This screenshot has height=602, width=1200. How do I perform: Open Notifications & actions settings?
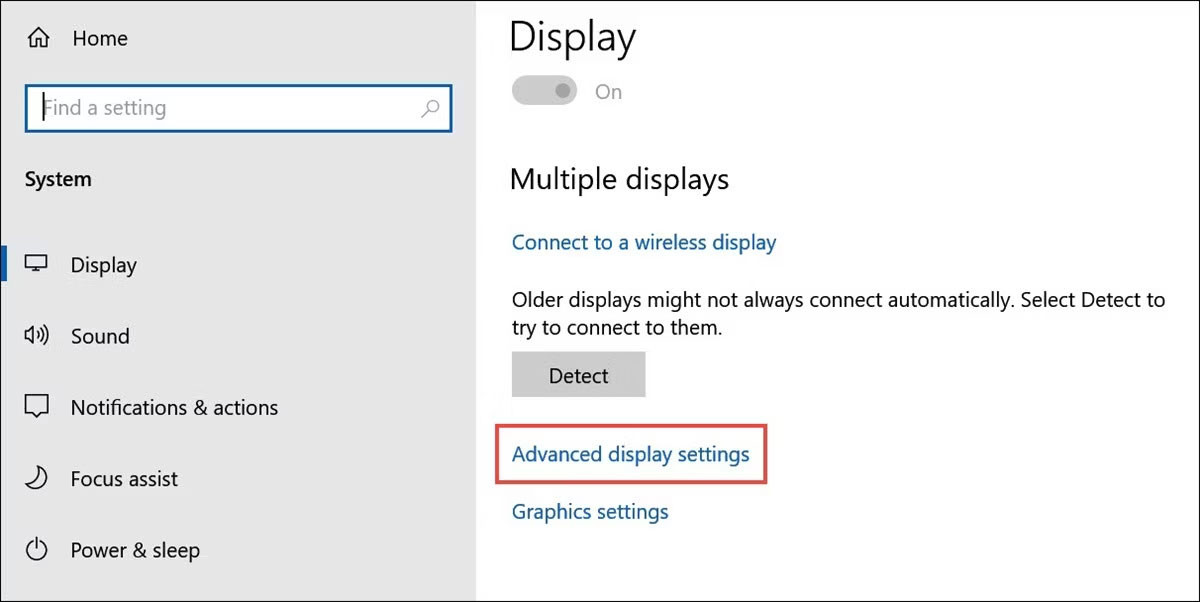tap(174, 407)
